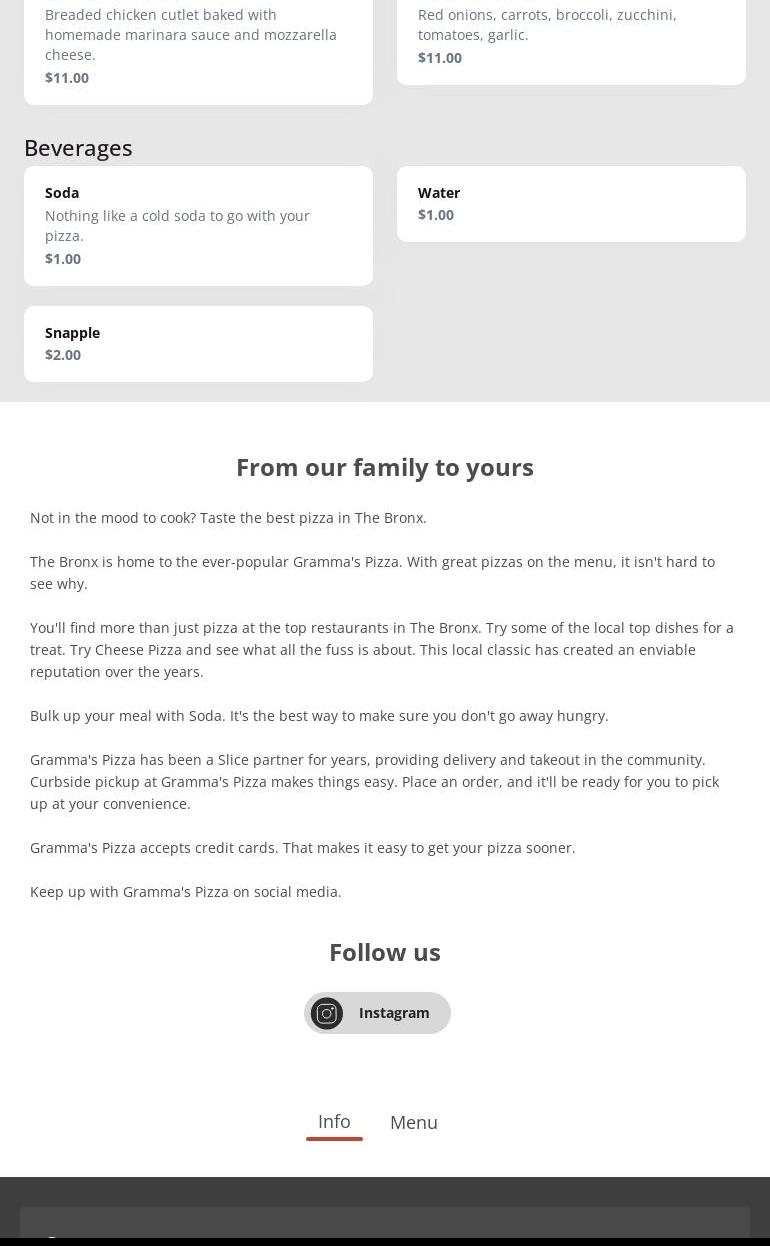770x1246 pixels.
Task: Click the Beverages section heading
Action: tap(78, 147)
